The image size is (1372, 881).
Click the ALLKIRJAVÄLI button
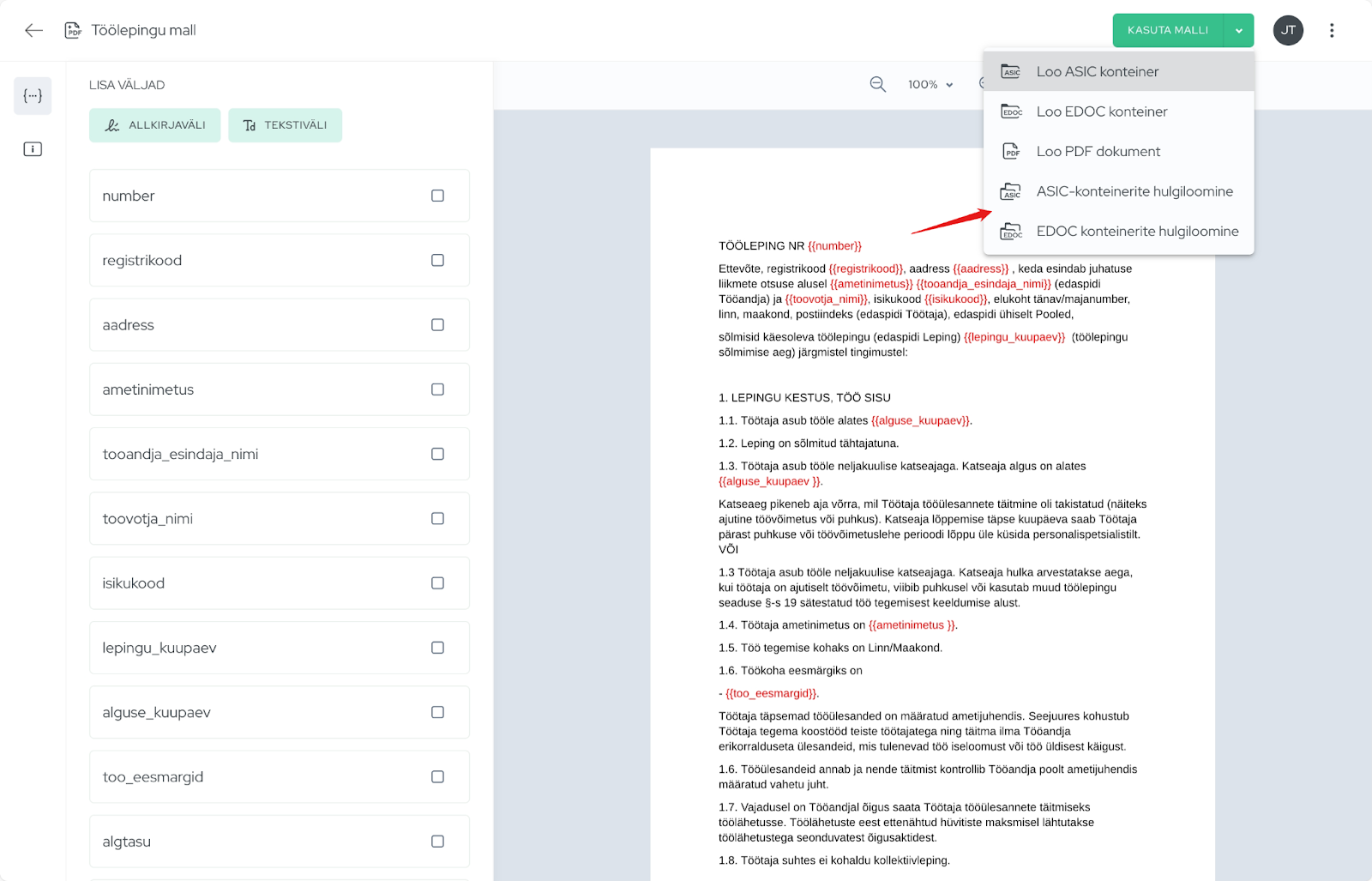(155, 125)
